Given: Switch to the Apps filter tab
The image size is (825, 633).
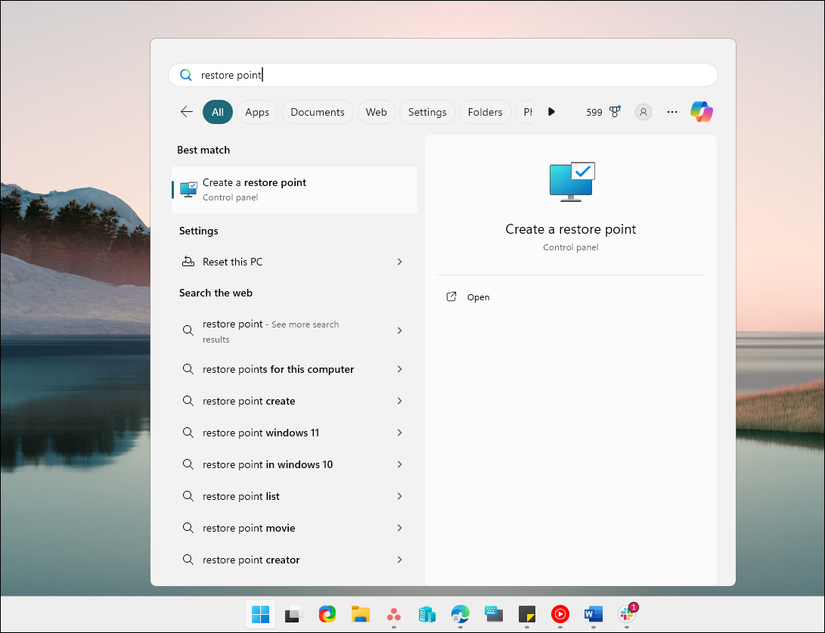Looking at the screenshot, I should coord(257,112).
